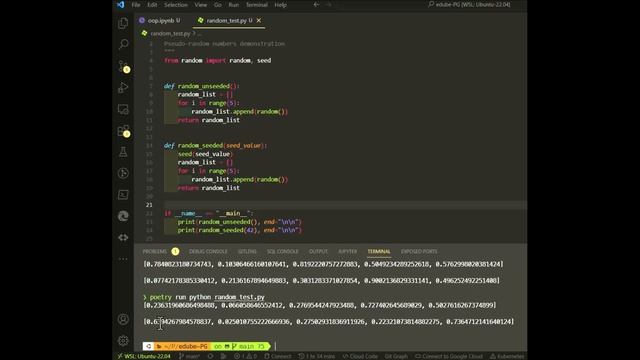Open the Microsoft Edge Tools view
The width and height of the screenshot is (640, 360).
[x=123, y=216]
